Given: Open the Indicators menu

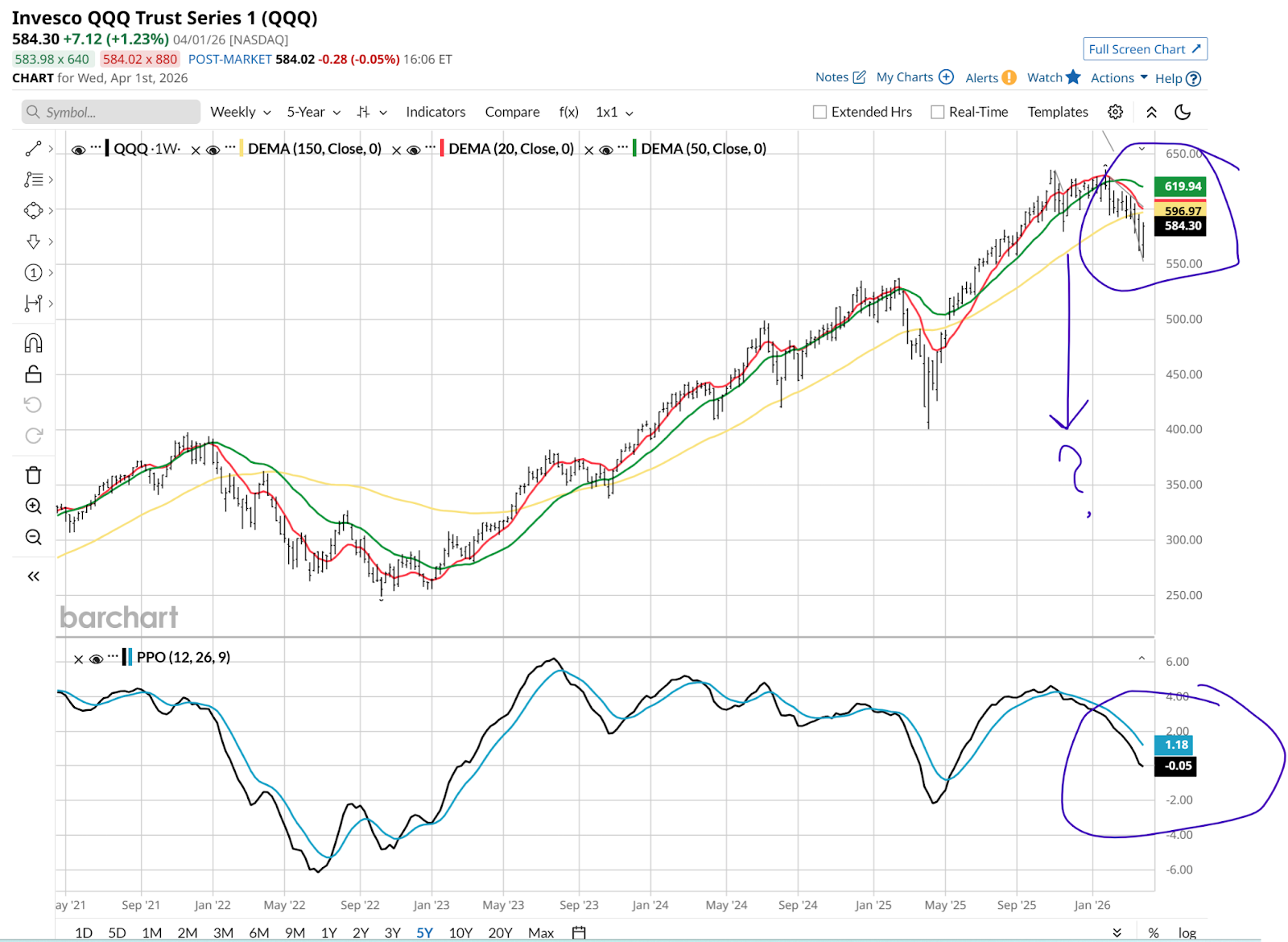Looking at the screenshot, I should 436,112.
